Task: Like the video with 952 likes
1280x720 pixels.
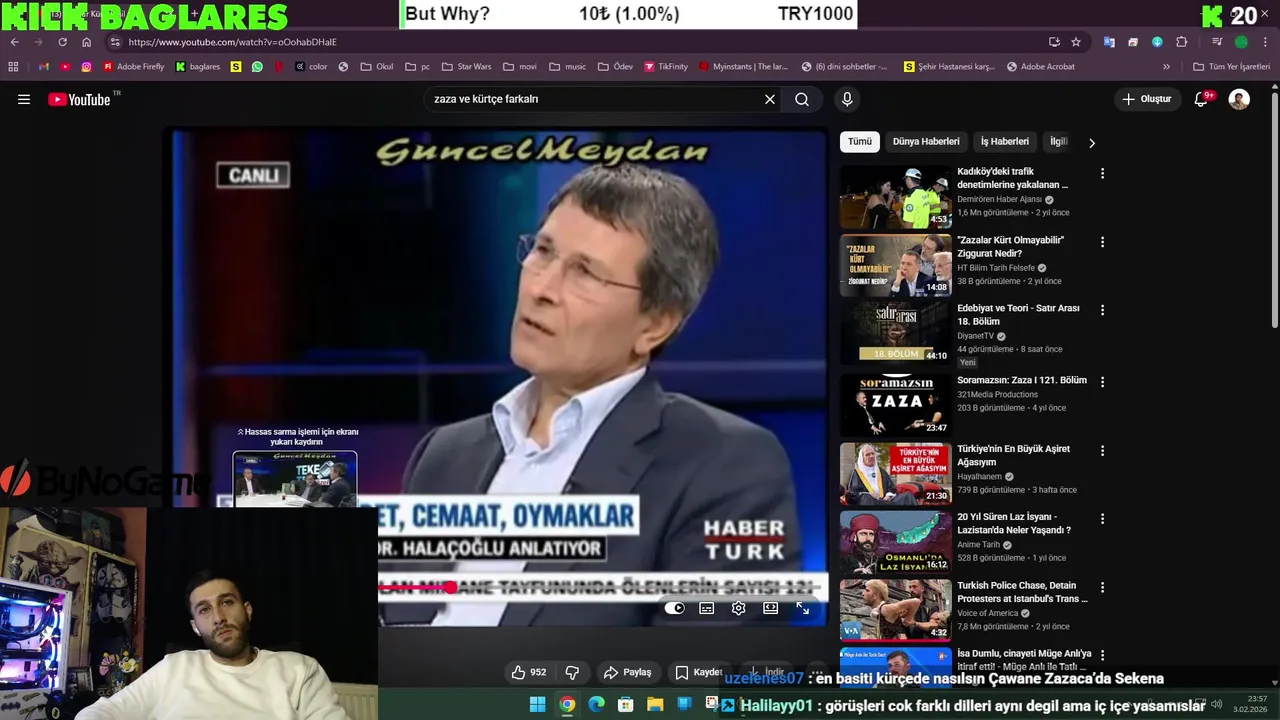Action: tap(529, 672)
